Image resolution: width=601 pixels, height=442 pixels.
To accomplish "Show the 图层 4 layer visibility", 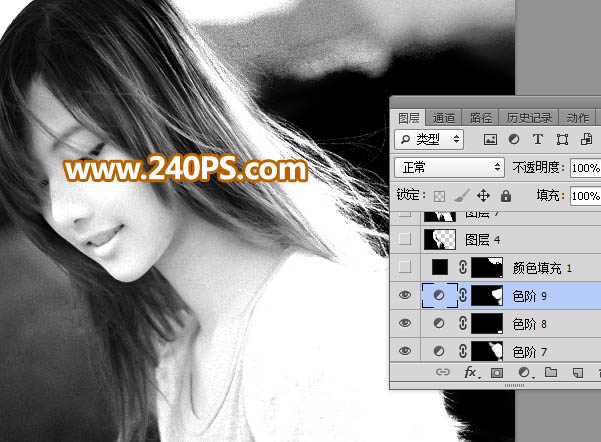I will coord(405,239).
